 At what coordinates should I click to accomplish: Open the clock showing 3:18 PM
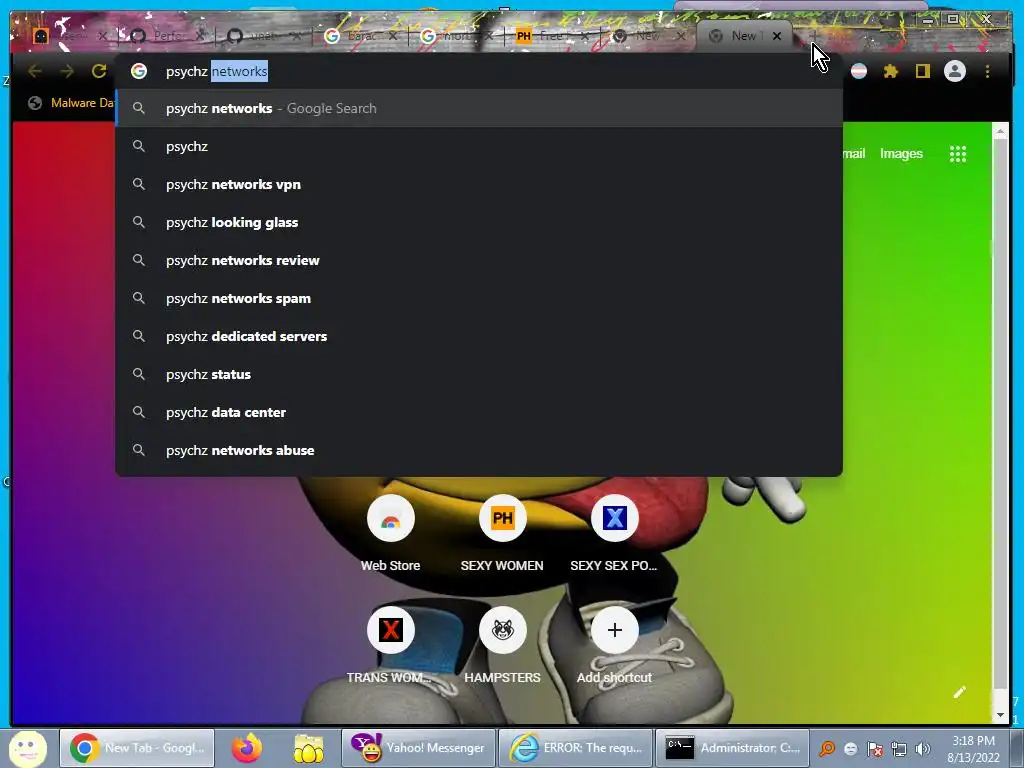[x=973, y=749]
